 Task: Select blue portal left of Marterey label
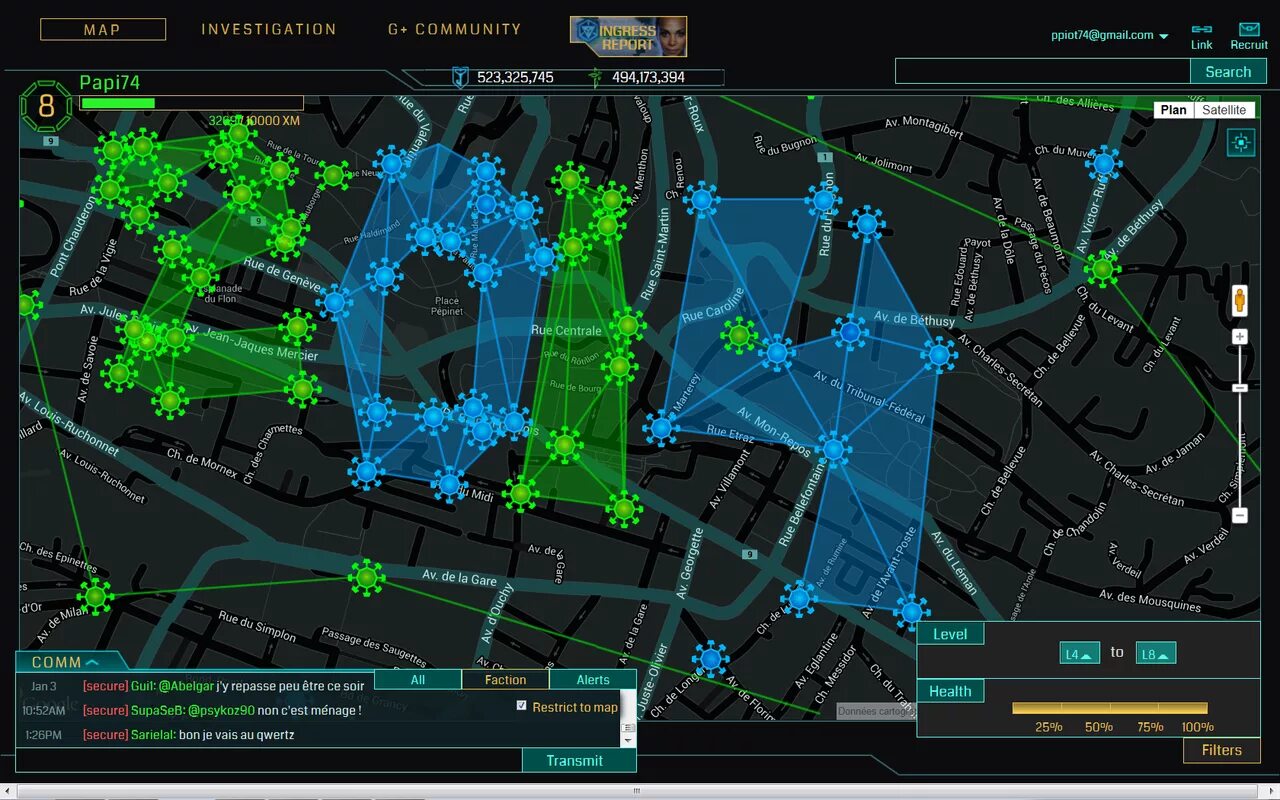click(660, 428)
